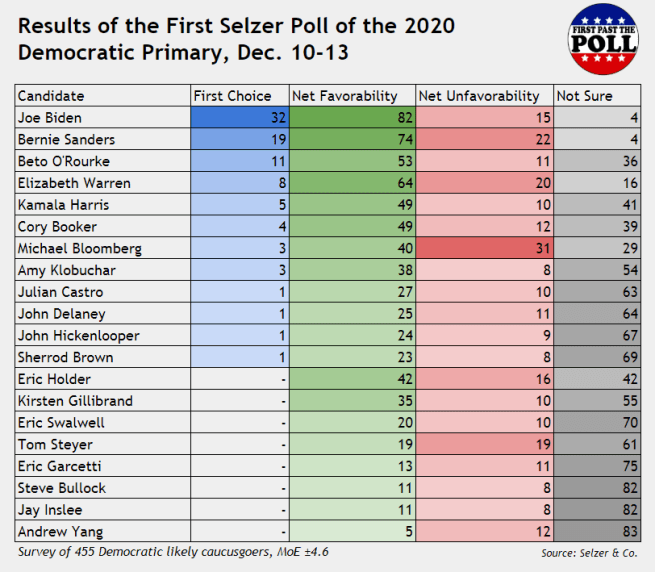Select Biden's green Net Favorability cell 82
655x572 pixels.
(350, 118)
